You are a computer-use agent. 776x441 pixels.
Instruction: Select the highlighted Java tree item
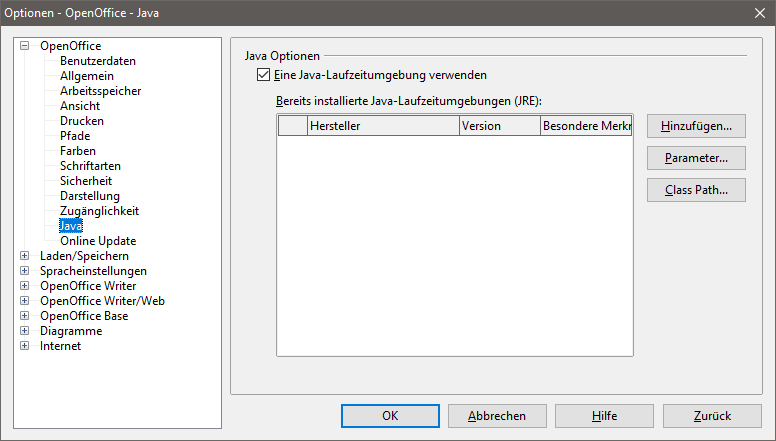[x=71, y=226]
